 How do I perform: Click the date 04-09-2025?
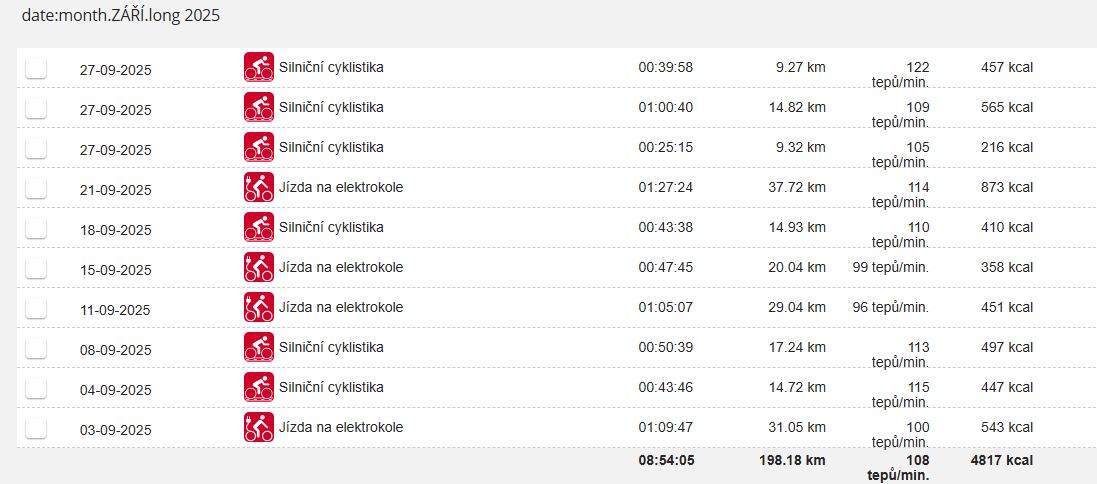tap(115, 390)
